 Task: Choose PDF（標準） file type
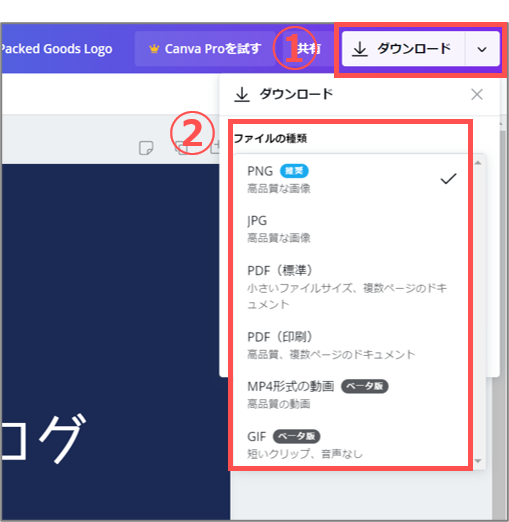point(351,287)
